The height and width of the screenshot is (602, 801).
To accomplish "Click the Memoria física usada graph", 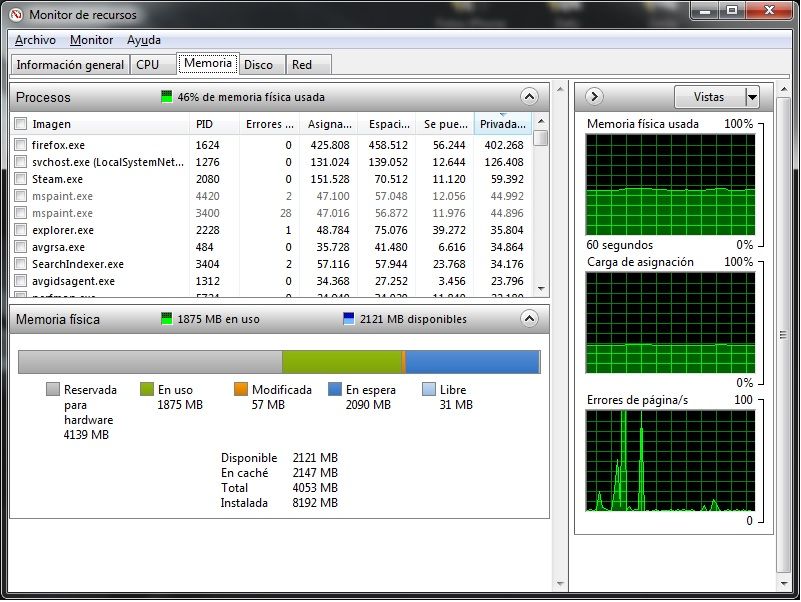I will 670,184.
